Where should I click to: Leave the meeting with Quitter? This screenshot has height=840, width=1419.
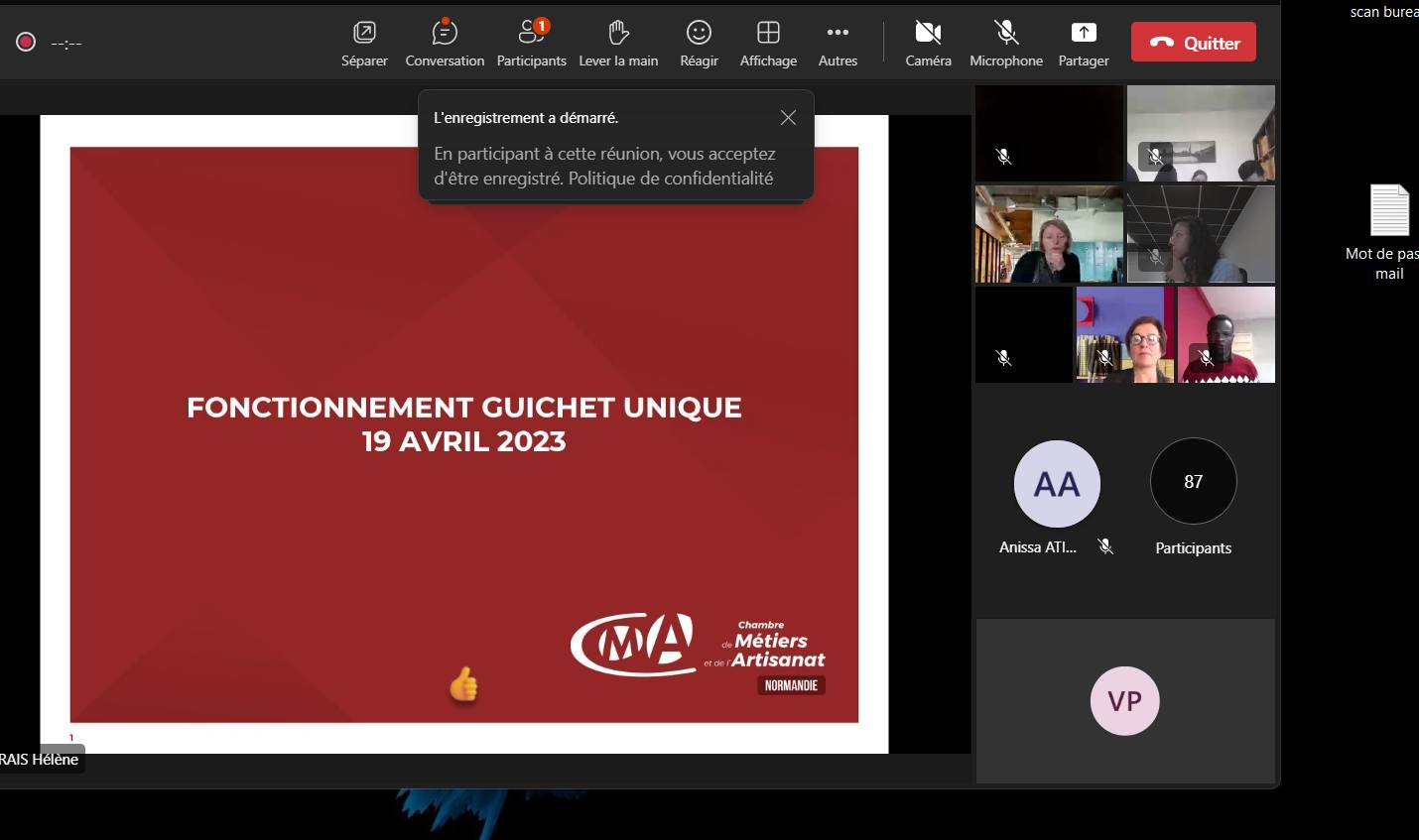tap(1194, 43)
